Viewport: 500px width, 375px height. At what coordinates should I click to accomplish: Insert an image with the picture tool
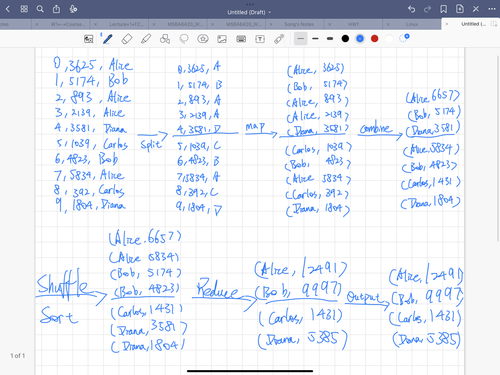[x=222, y=39]
